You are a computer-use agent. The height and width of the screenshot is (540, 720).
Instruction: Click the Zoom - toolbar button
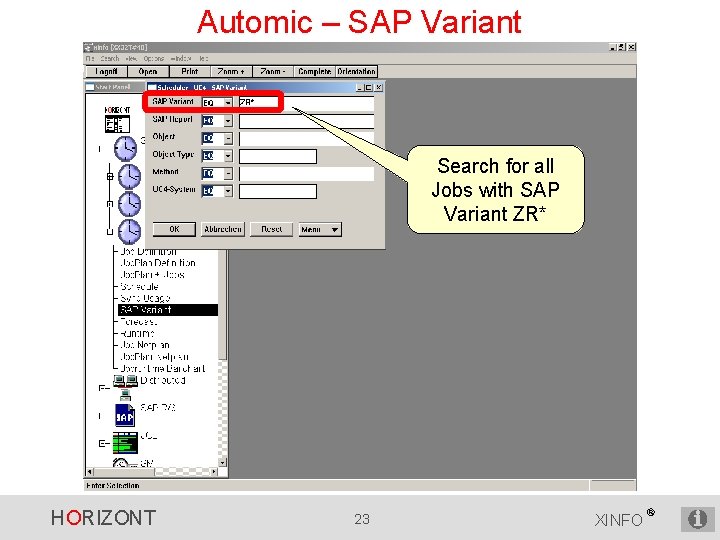[x=273, y=72]
